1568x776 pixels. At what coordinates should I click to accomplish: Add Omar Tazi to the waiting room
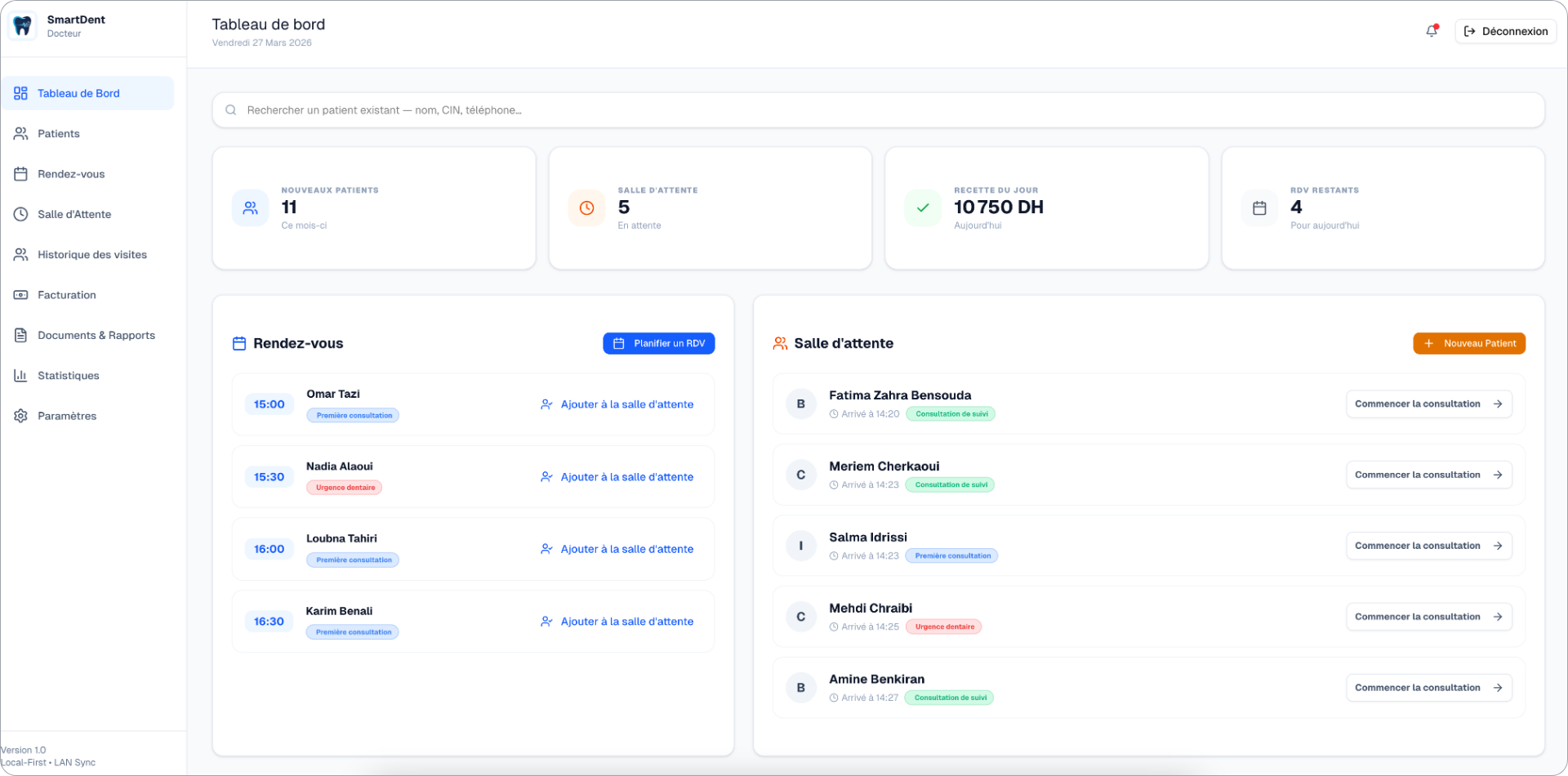(x=617, y=404)
